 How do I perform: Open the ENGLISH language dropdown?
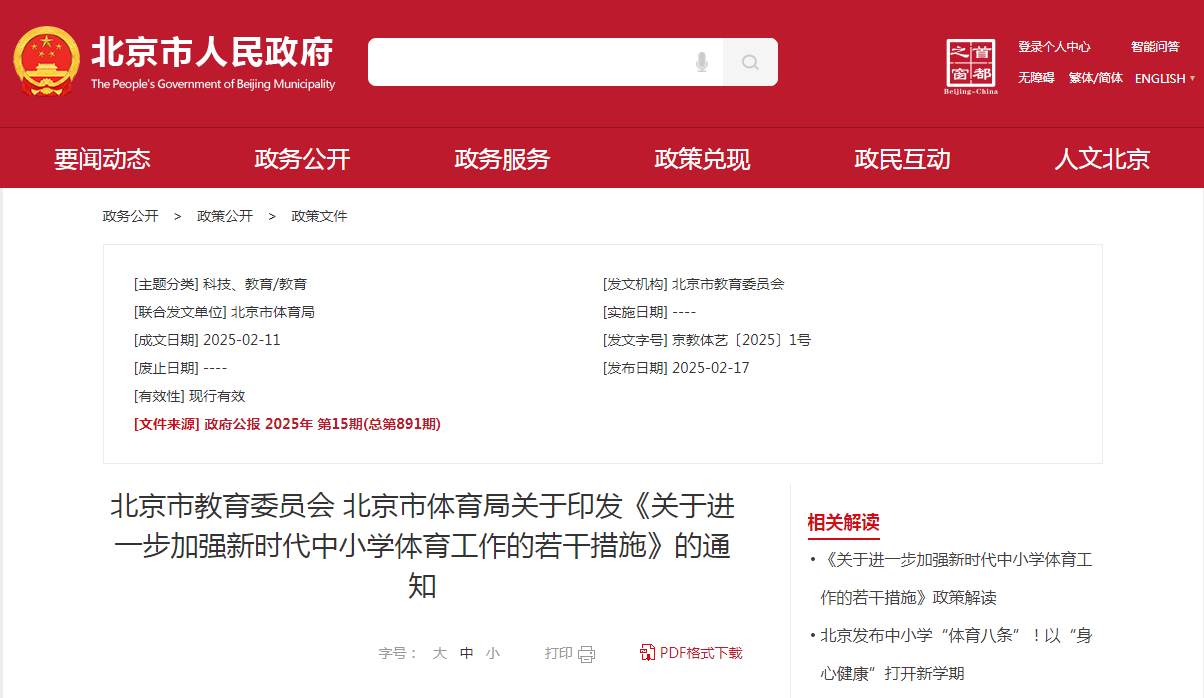(x=1165, y=78)
